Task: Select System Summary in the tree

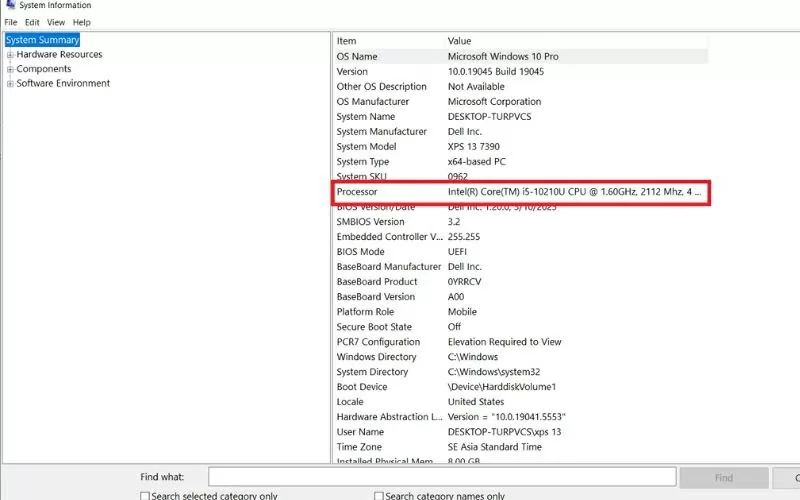Action: [x=42, y=40]
